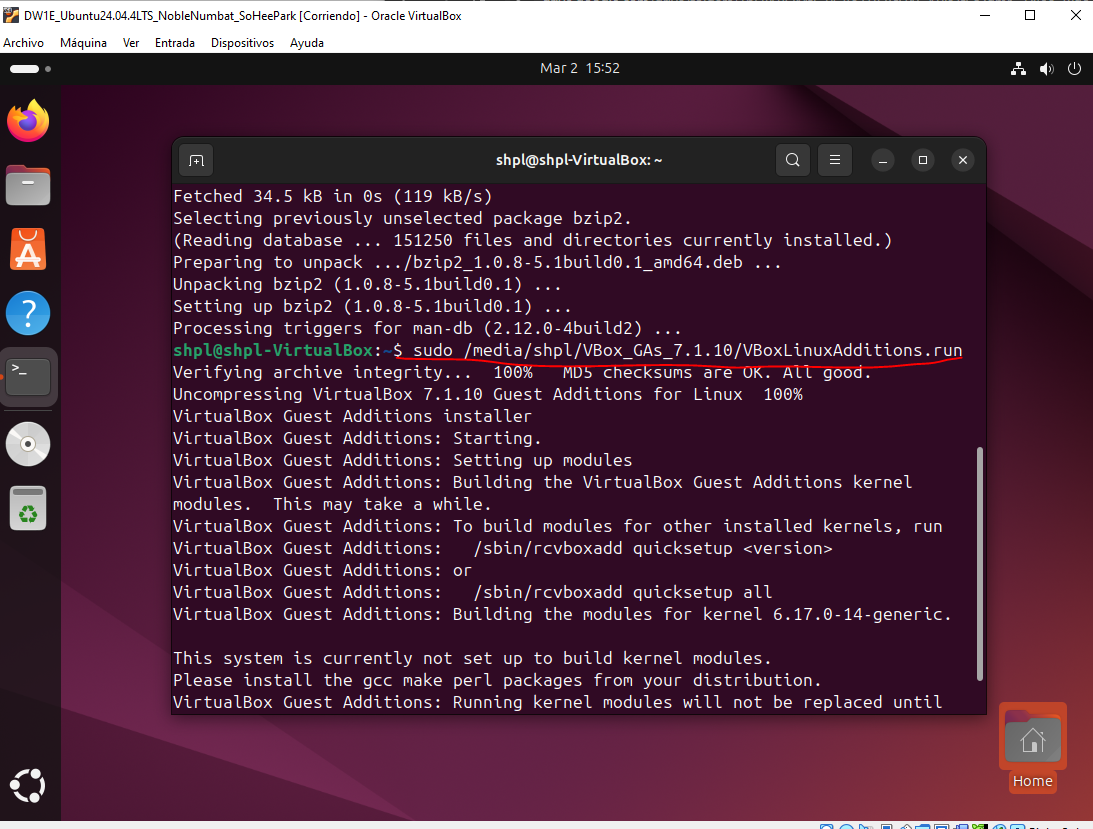Launch the Ubuntu App Center
Viewport: 1093px width, 829px height.
[x=28, y=249]
